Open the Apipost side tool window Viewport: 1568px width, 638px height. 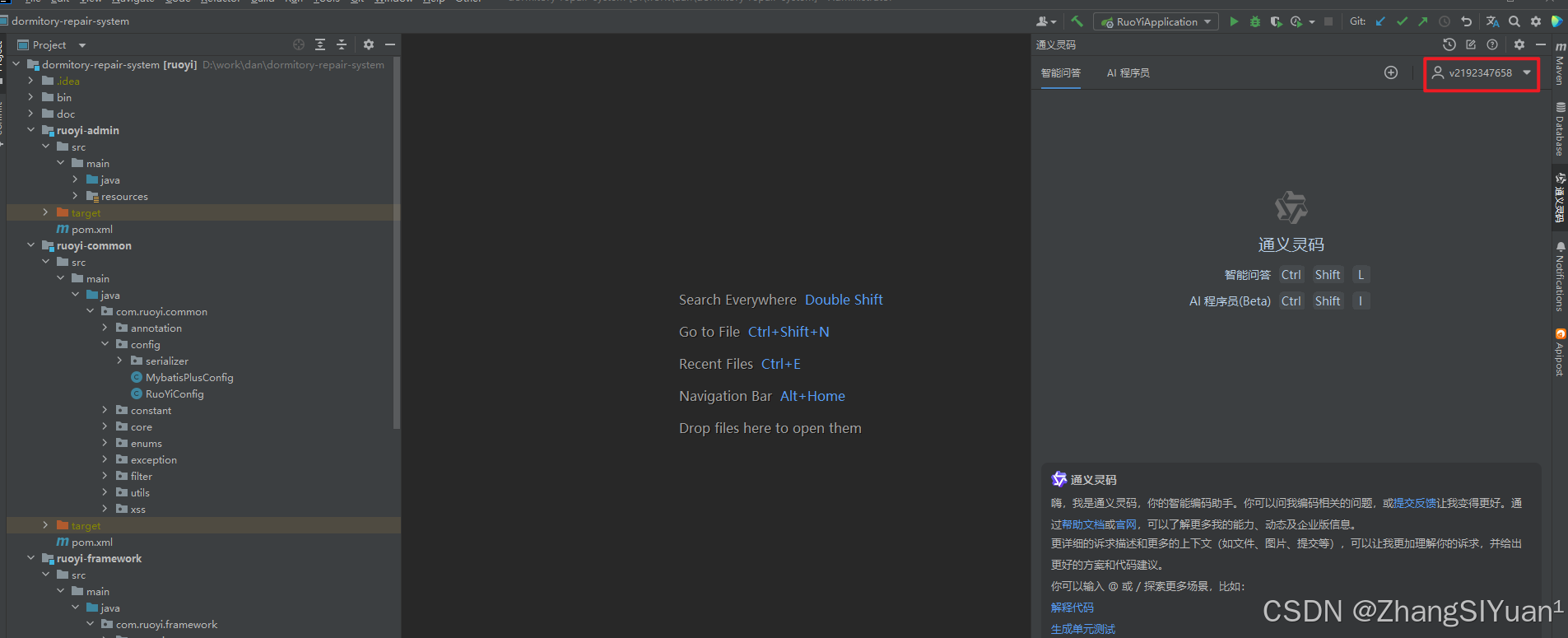tap(1560, 352)
